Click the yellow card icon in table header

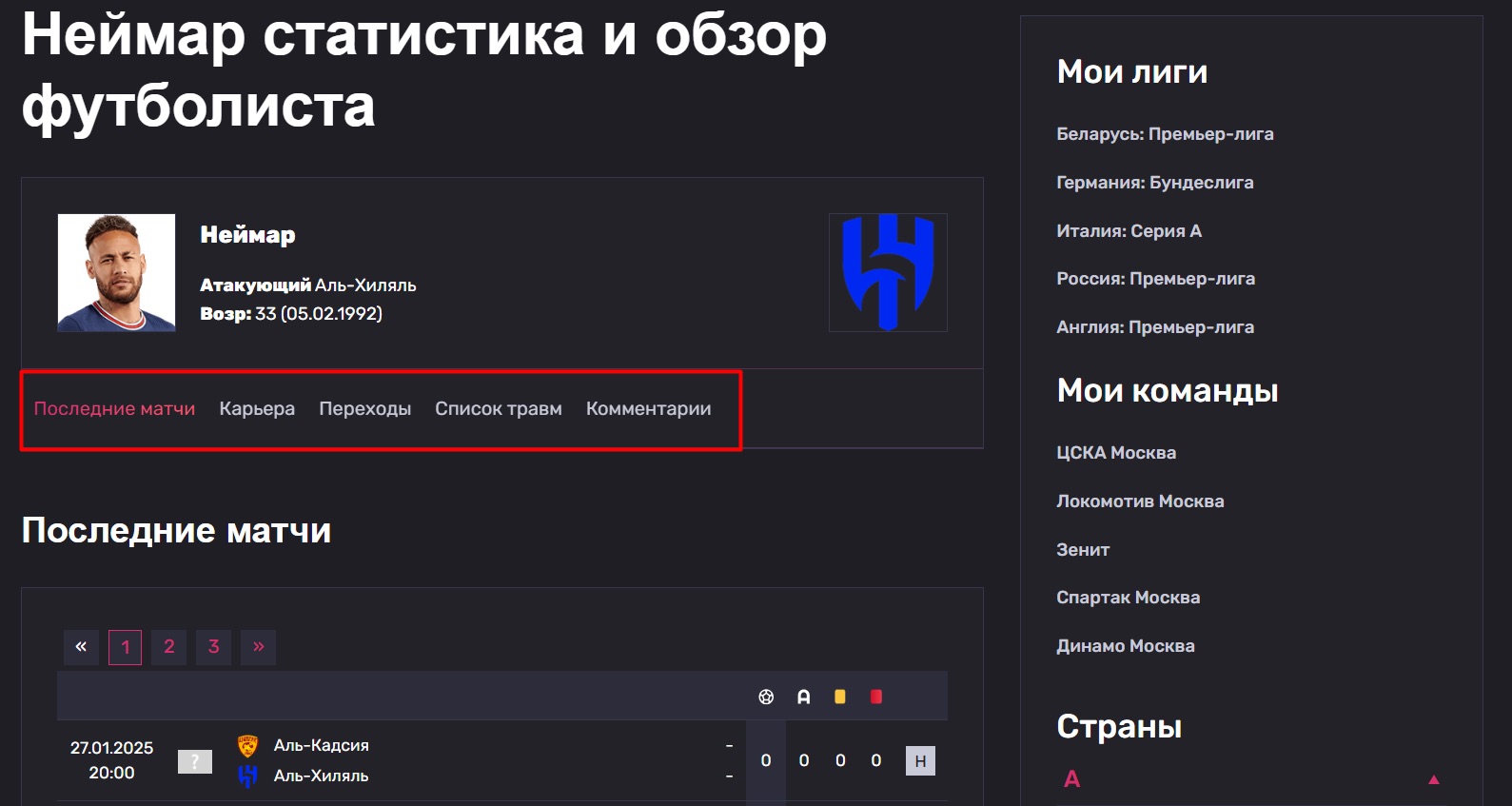tap(840, 697)
